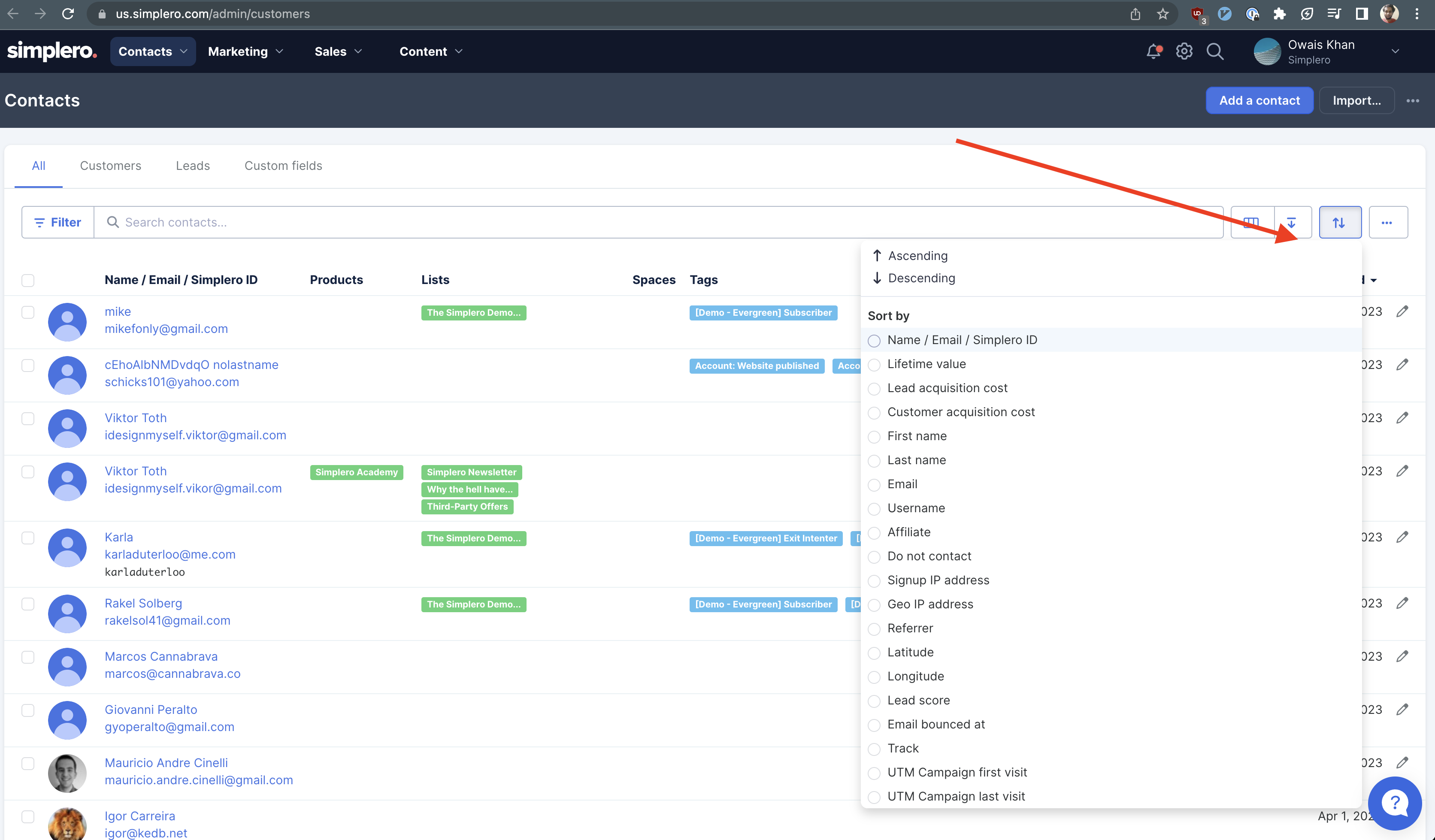Click the uBlock extension icon
Viewport: 1435px width, 840px height.
(x=1199, y=14)
